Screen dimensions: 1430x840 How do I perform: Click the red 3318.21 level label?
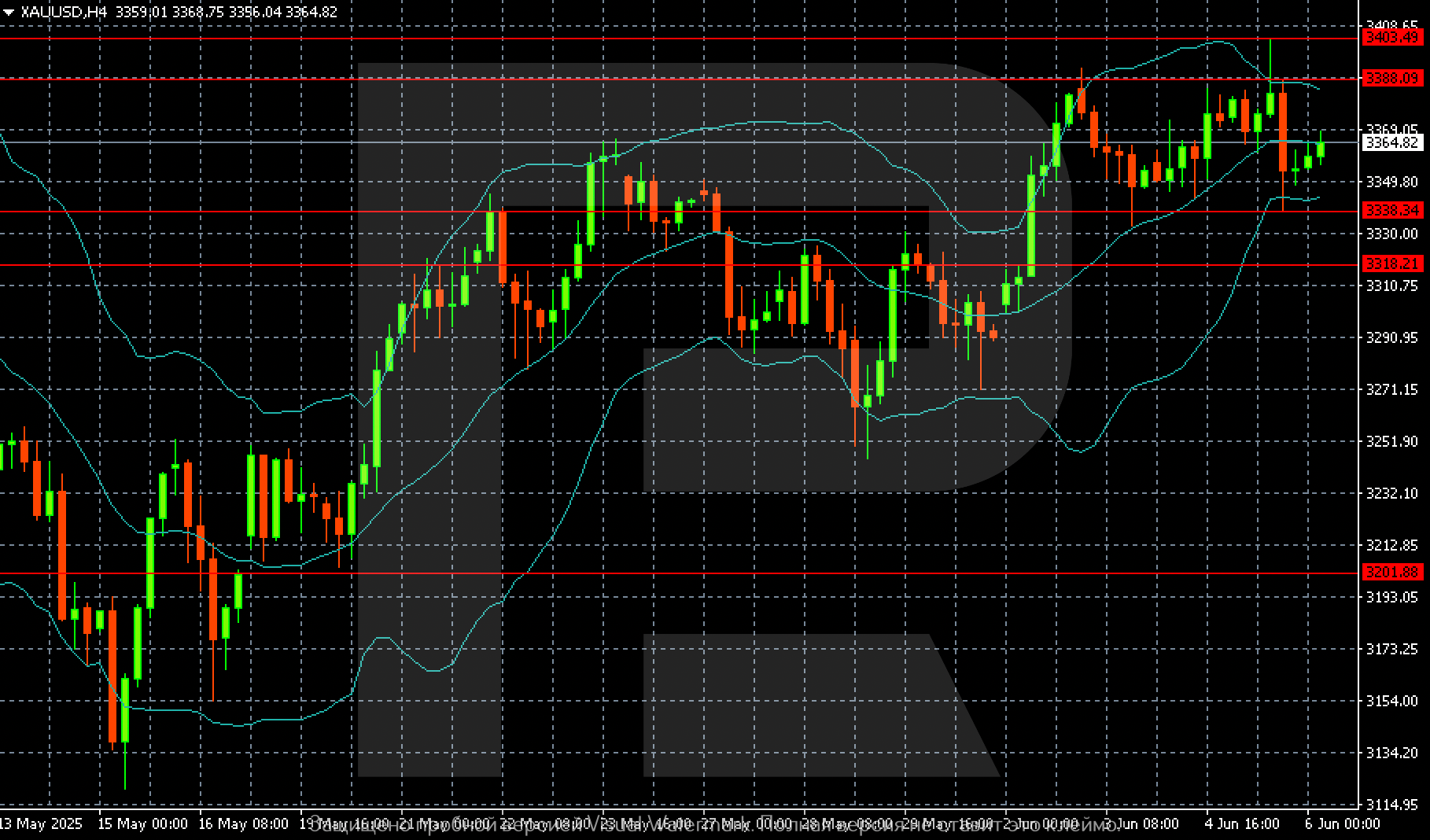[1391, 263]
